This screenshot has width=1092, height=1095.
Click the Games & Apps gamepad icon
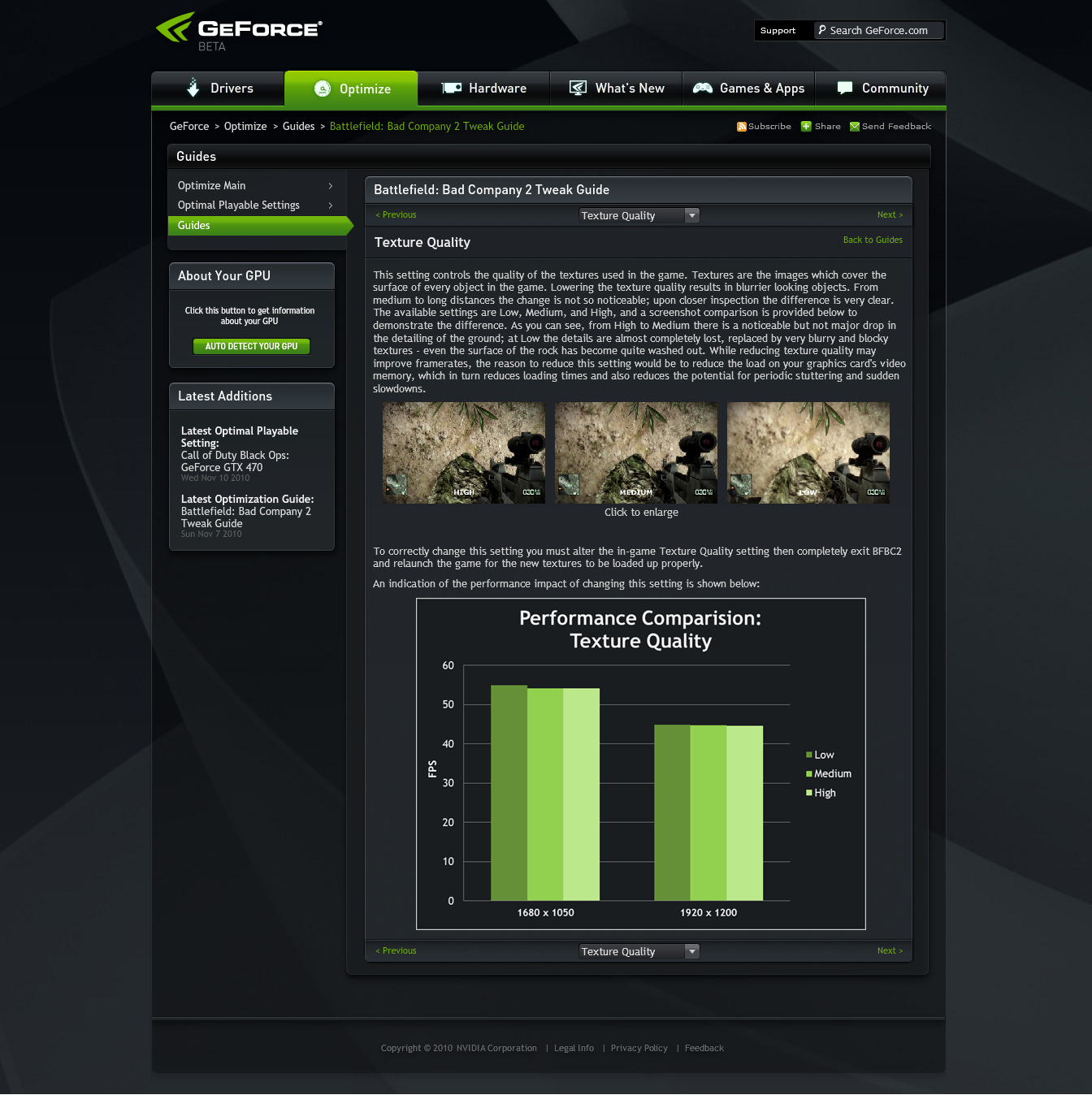[x=702, y=88]
